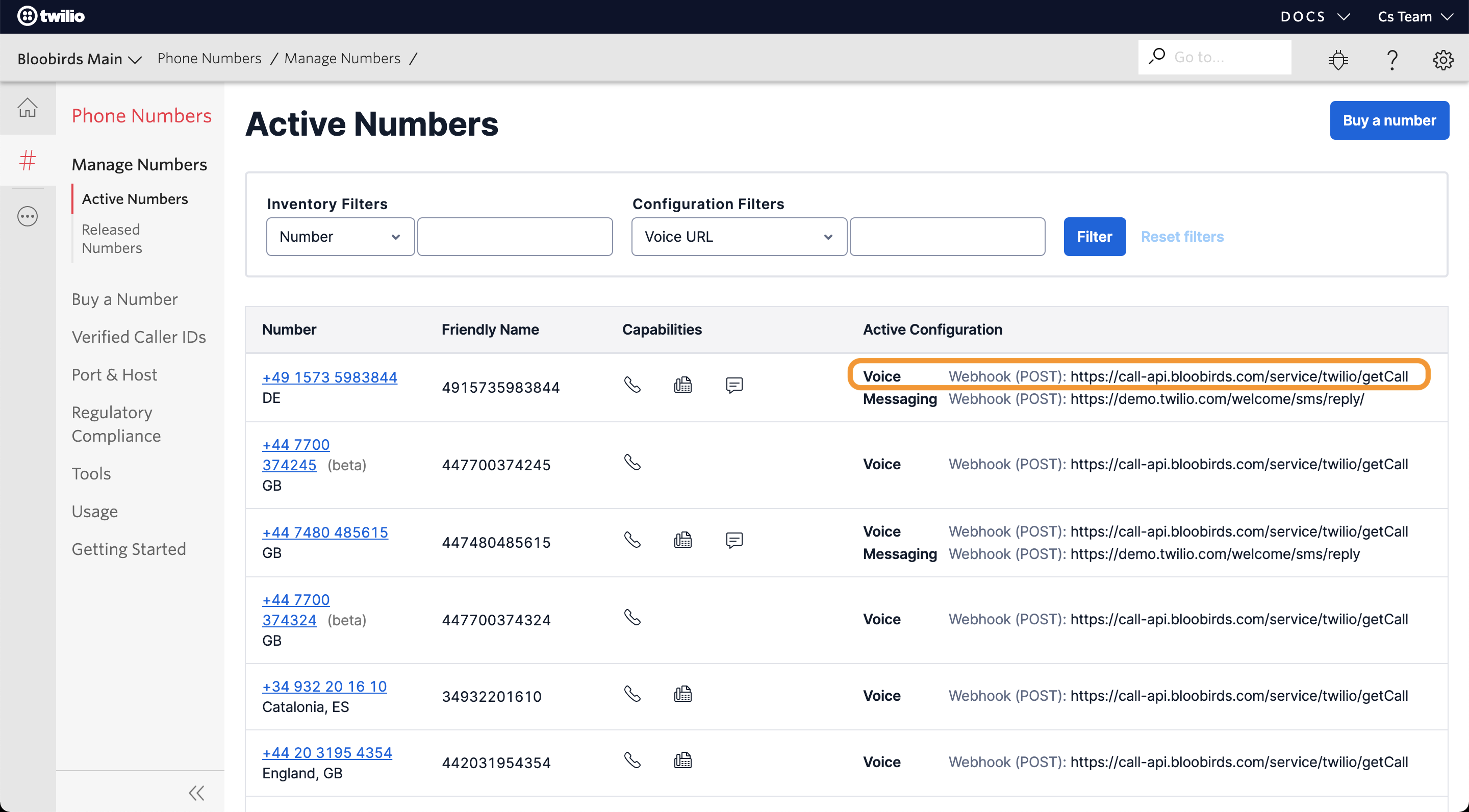
Task: Click the fax icon for +44 7480 485615
Action: [x=682, y=540]
